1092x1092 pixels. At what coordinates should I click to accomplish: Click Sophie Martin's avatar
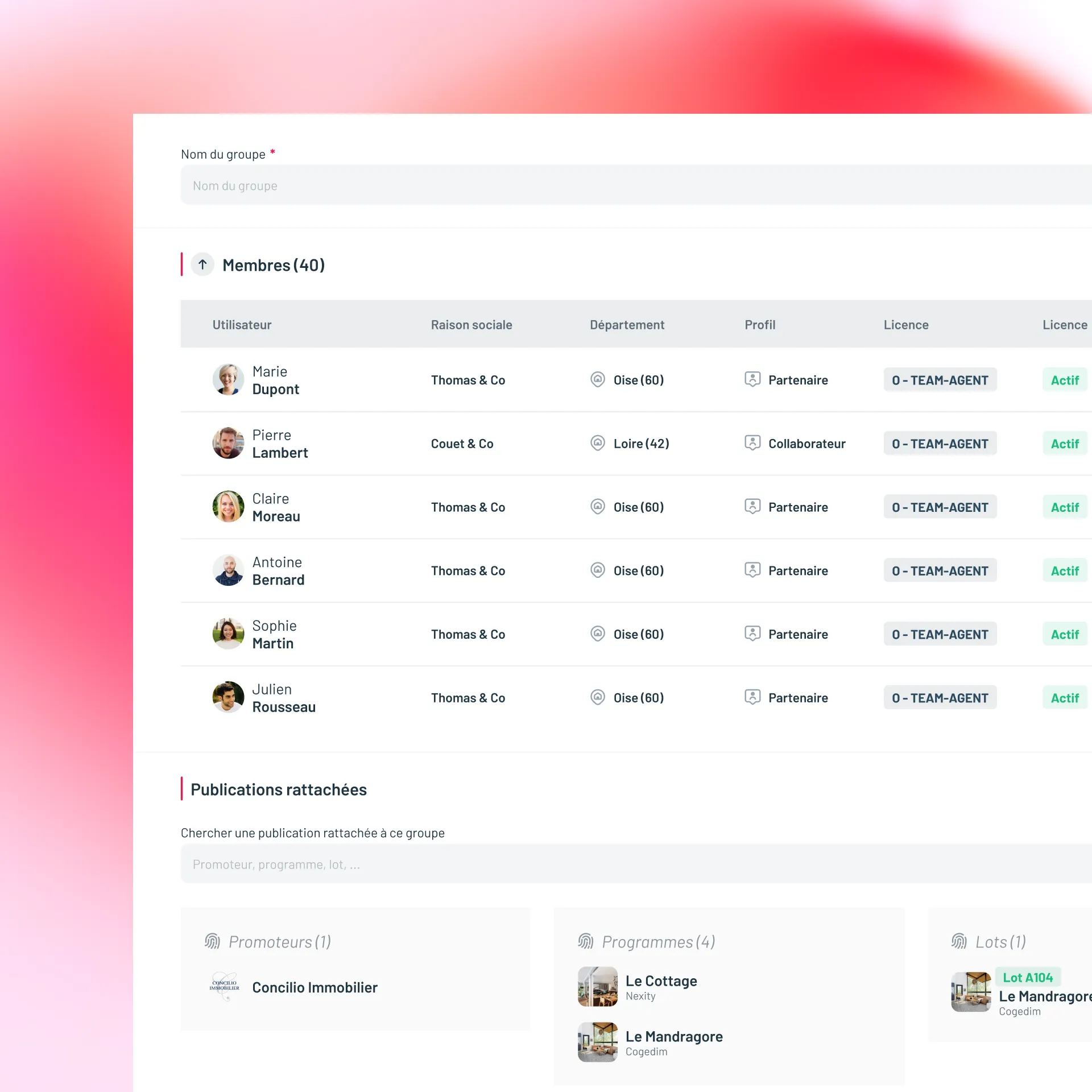[228, 634]
